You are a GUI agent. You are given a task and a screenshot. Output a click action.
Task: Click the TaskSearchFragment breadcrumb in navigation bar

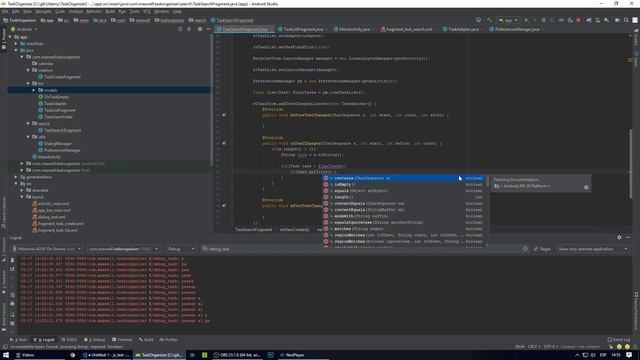(232, 20)
